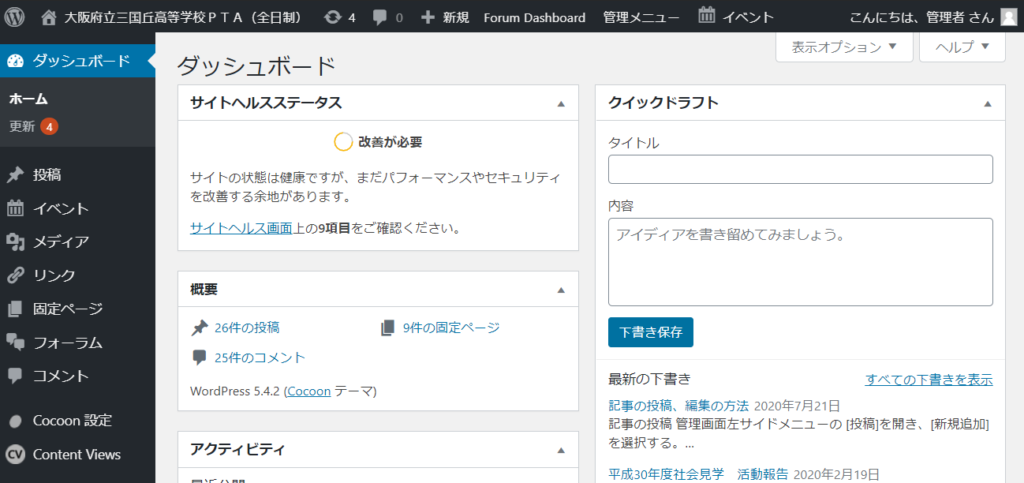This screenshot has width=1024, height=483.
Task: Open the 9件の固定ページ link
Action: pyautogui.click(x=451, y=328)
